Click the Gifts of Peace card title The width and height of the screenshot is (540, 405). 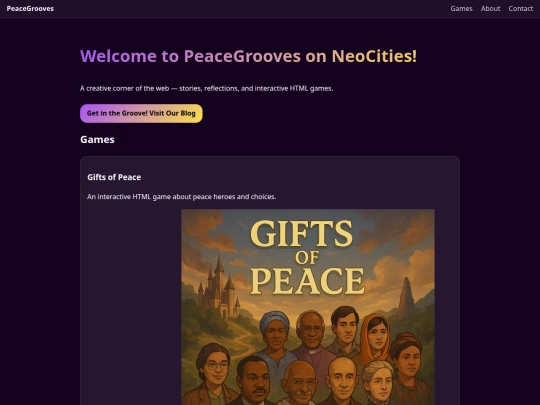(114, 177)
